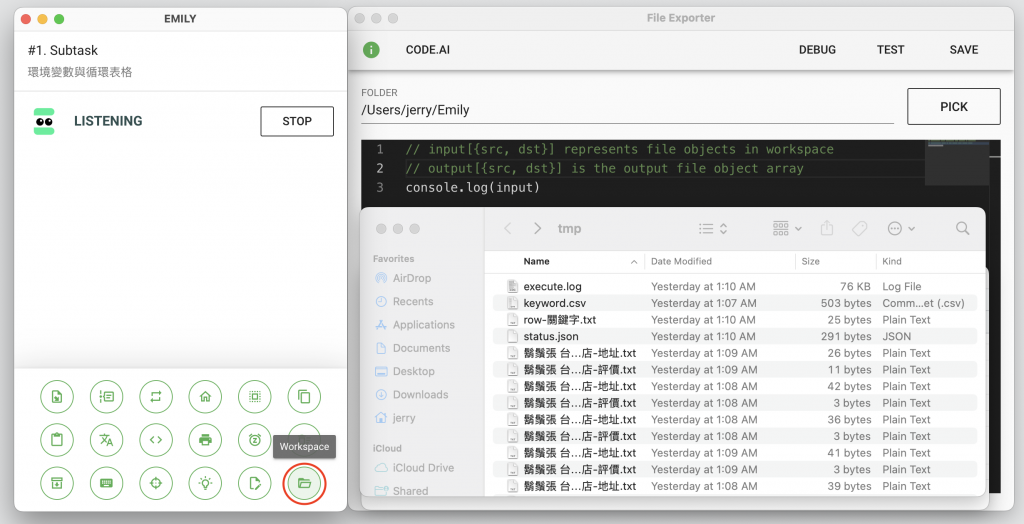Go to the home icon in Emily

click(205, 397)
